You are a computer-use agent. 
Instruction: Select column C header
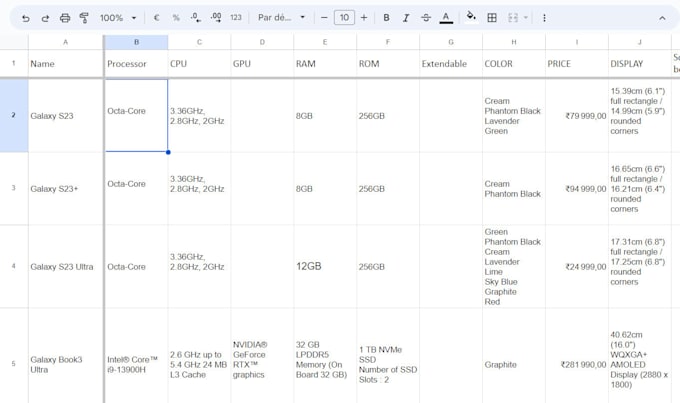coord(199,42)
